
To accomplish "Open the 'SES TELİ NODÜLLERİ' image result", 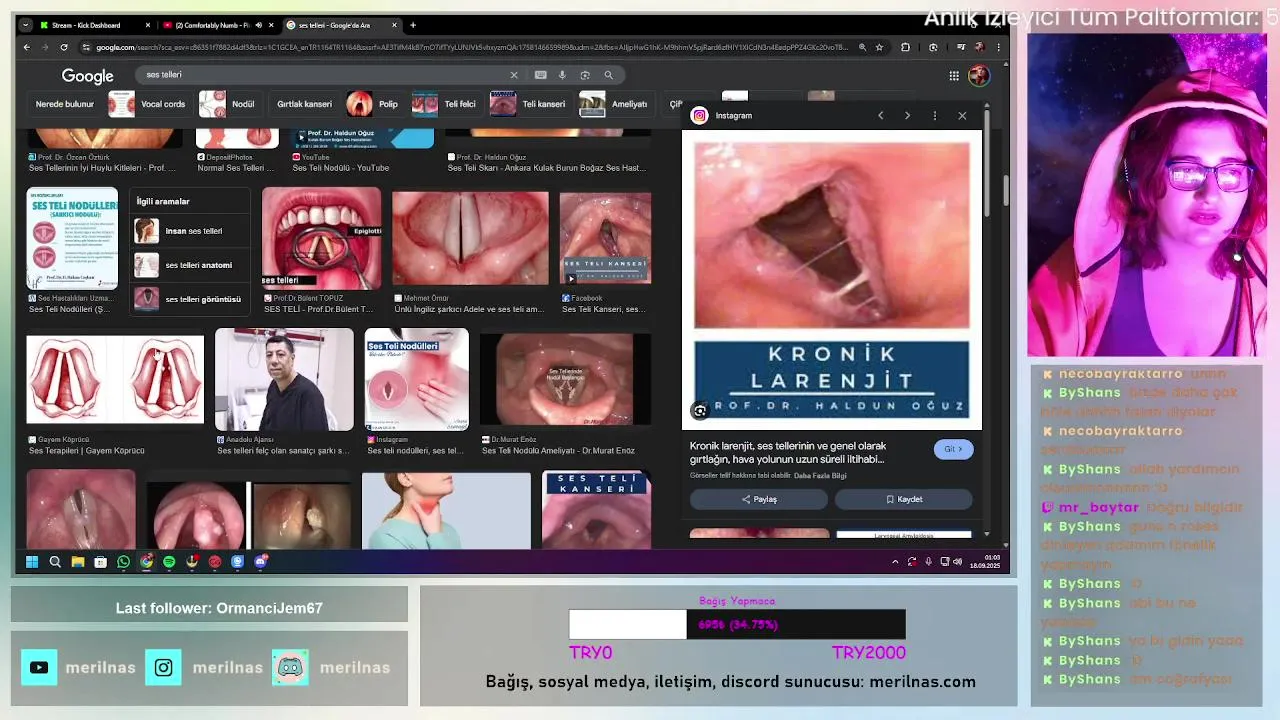I will coord(72,238).
